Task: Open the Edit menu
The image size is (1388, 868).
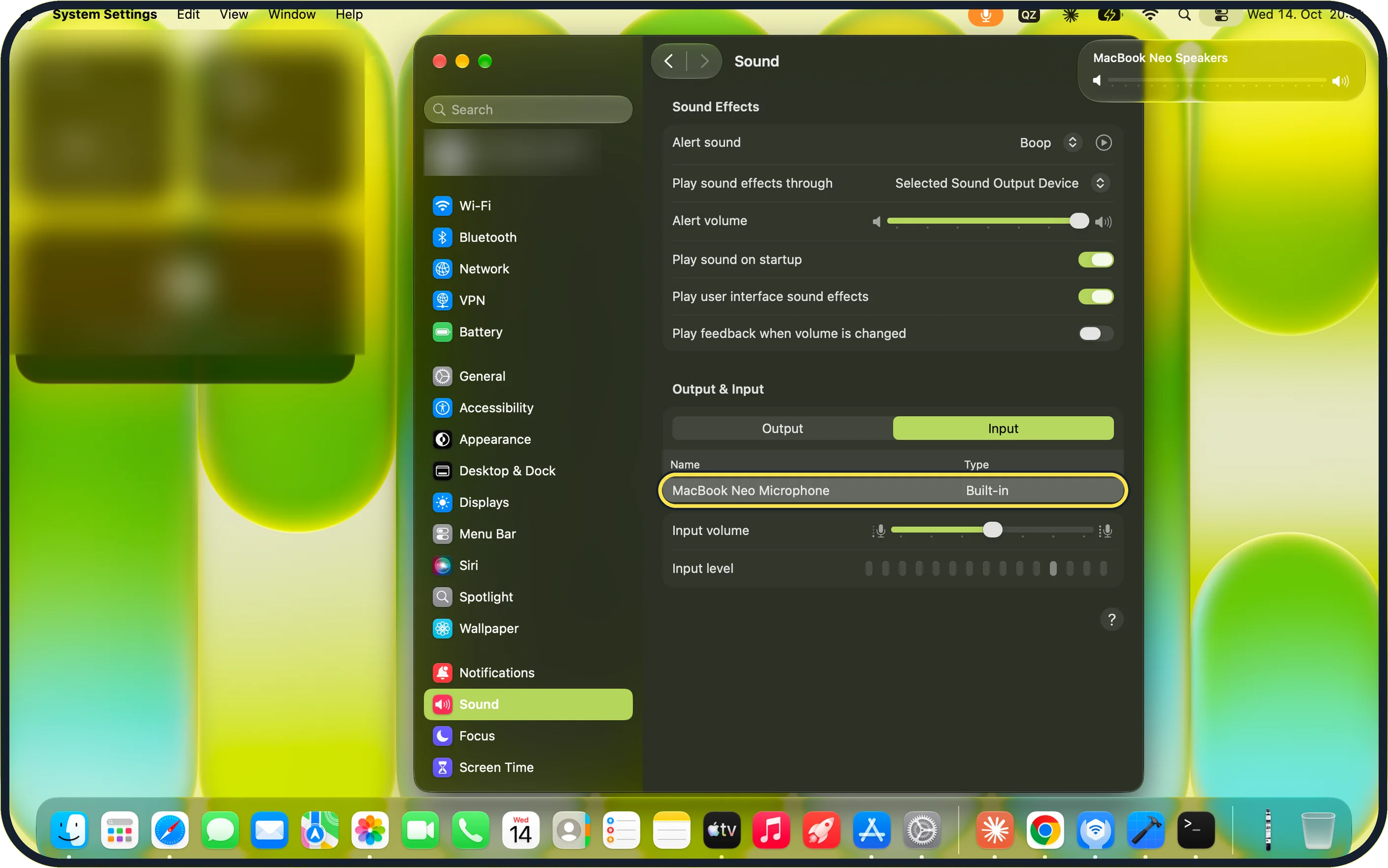Action: (x=188, y=14)
